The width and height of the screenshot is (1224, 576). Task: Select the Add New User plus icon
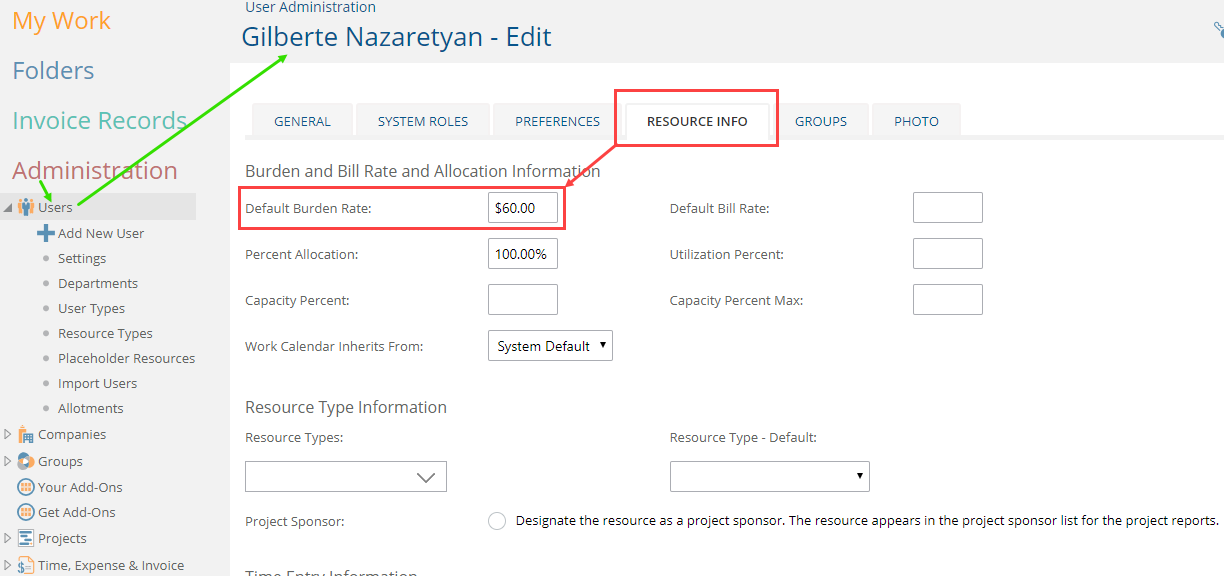click(x=45, y=232)
